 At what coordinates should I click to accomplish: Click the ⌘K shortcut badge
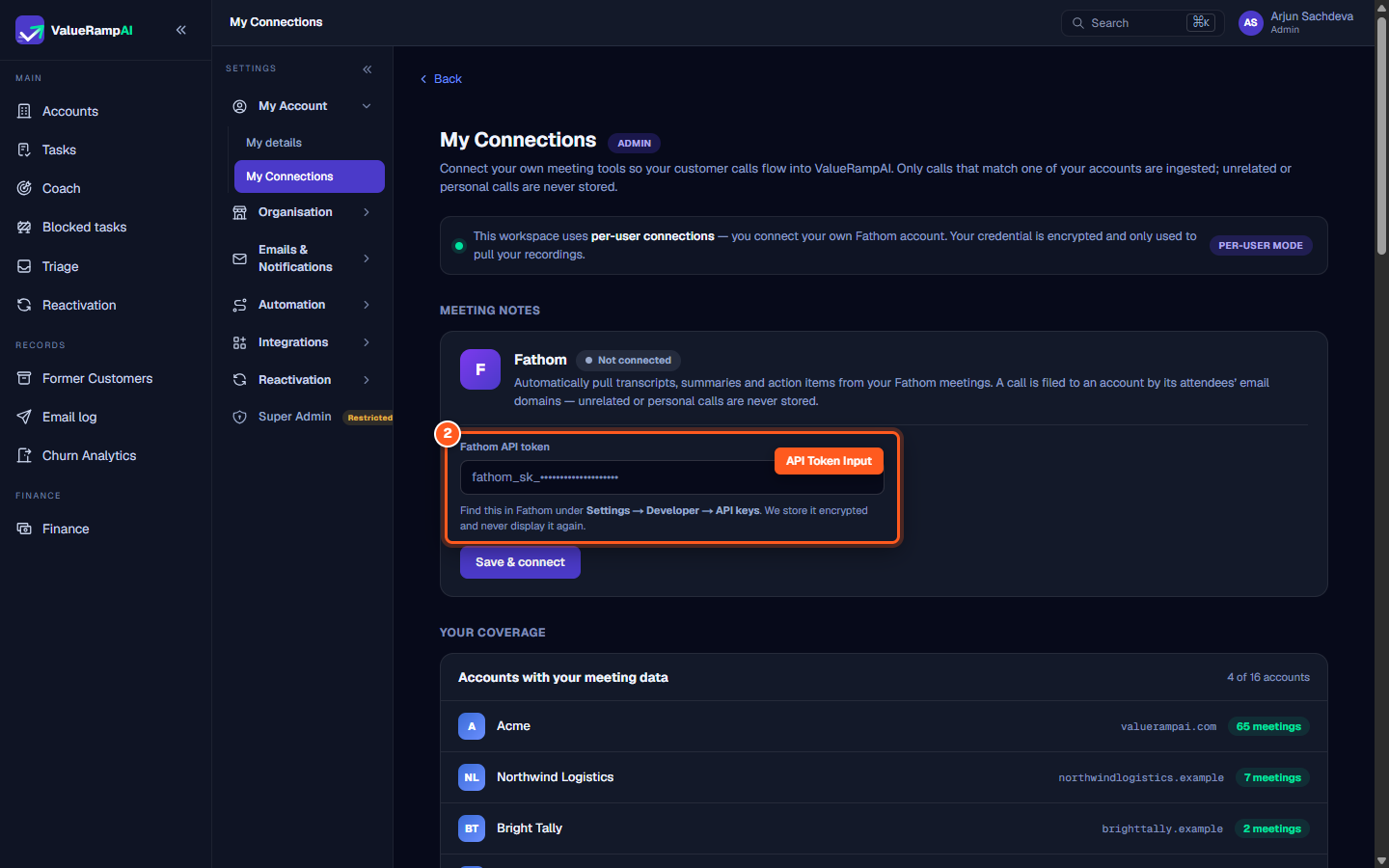click(1201, 22)
